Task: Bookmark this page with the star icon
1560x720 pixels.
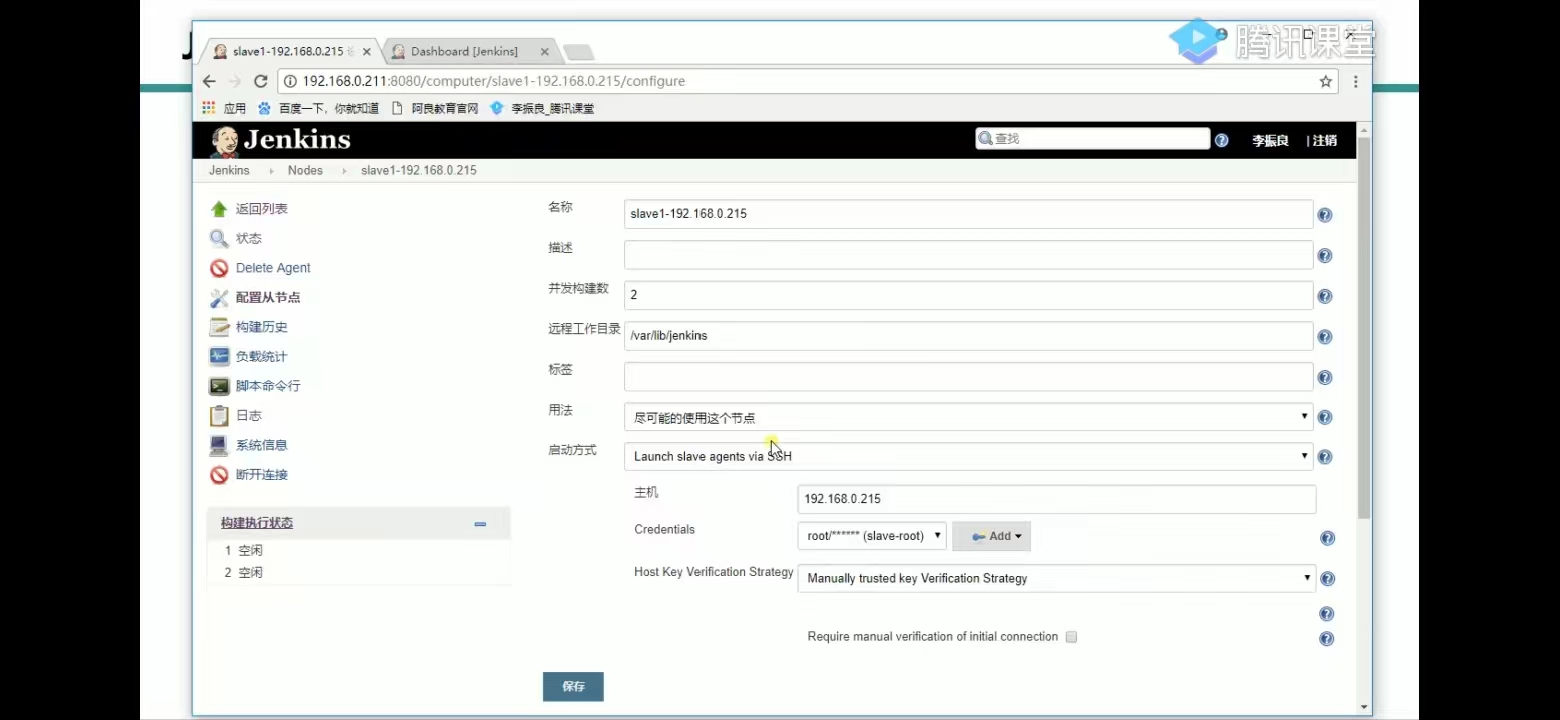Action: click(x=1326, y=81)
